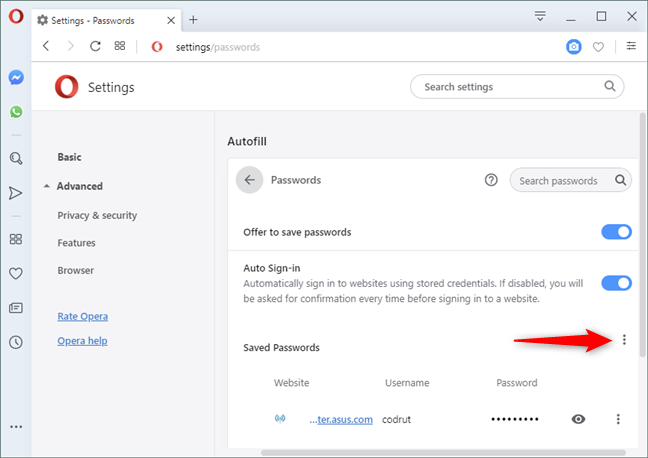Screen dimensions: 648x458
Task: Turn off Auto Sign-in switch
Action: click(x=616, y=283)
